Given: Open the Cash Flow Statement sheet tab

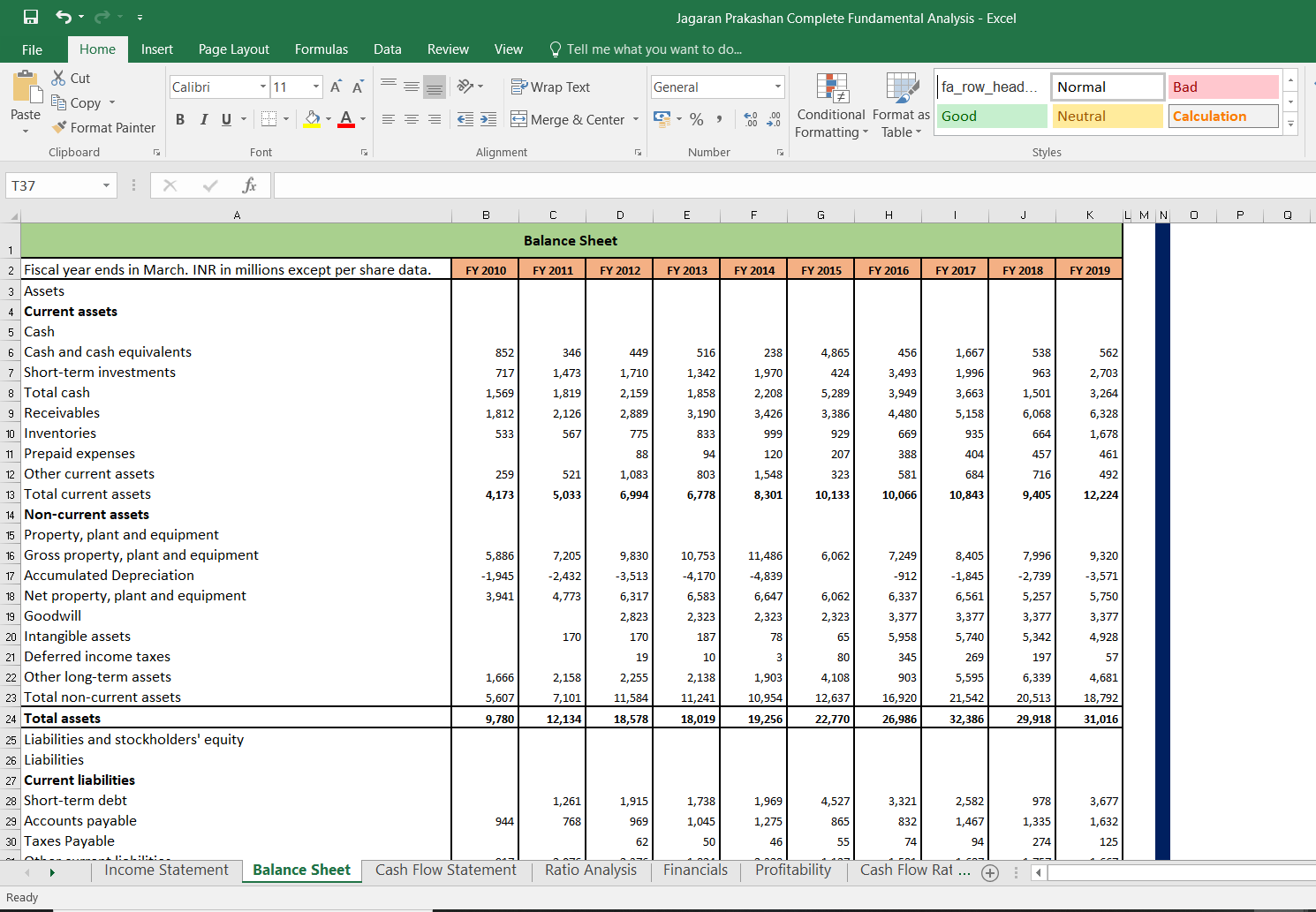Looking at the screenshot, I should coord(446,871).
